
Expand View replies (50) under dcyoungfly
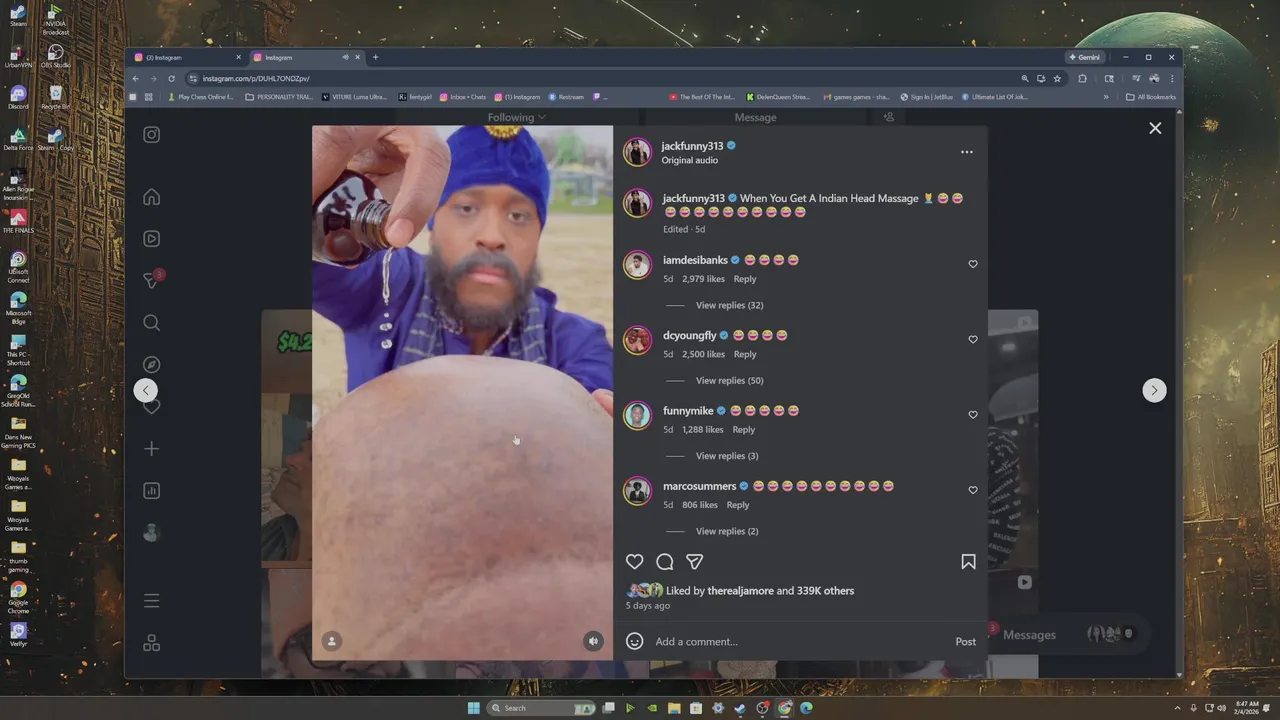729,380
